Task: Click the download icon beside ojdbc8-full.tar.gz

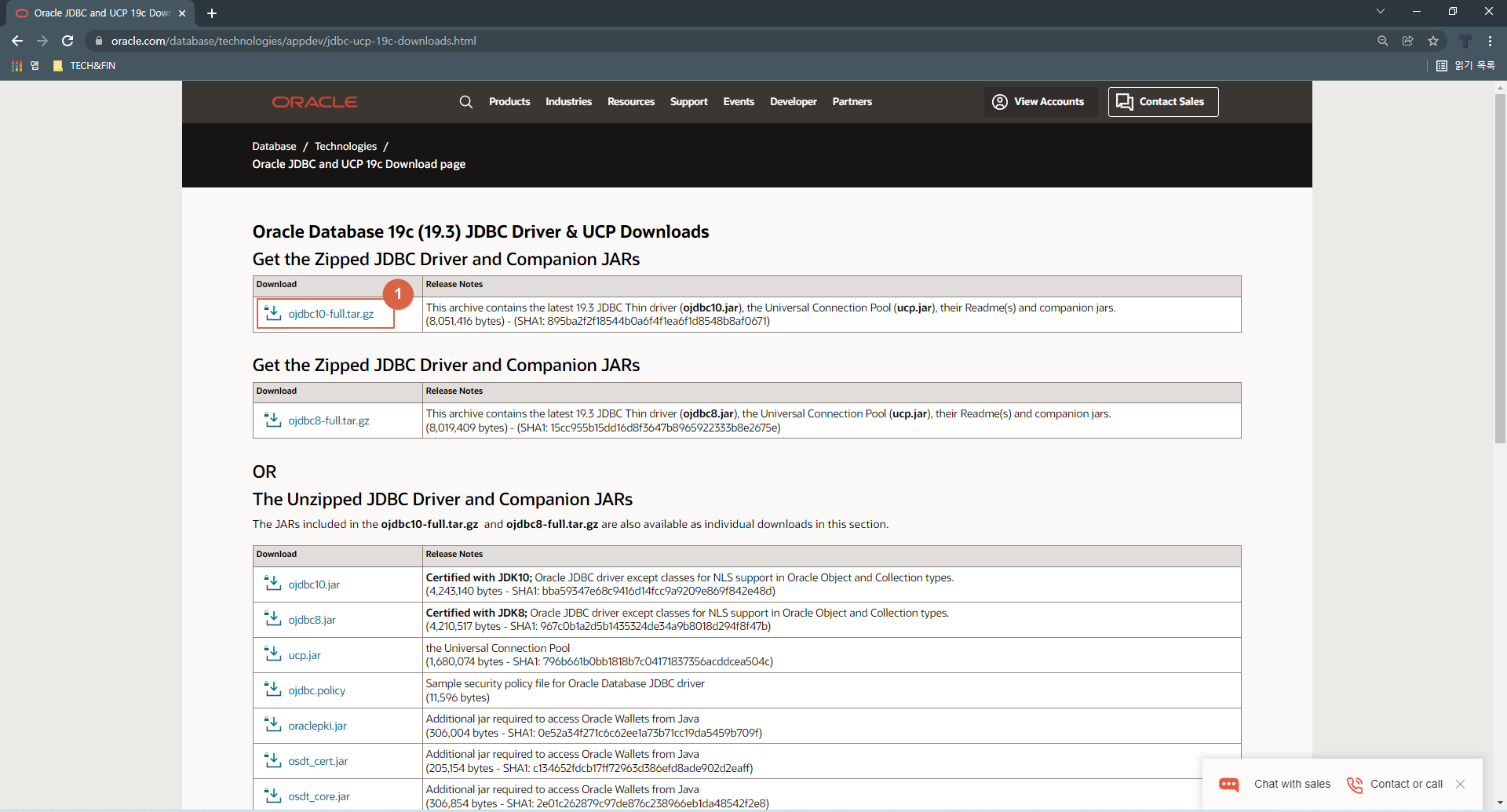Action: 273,420
